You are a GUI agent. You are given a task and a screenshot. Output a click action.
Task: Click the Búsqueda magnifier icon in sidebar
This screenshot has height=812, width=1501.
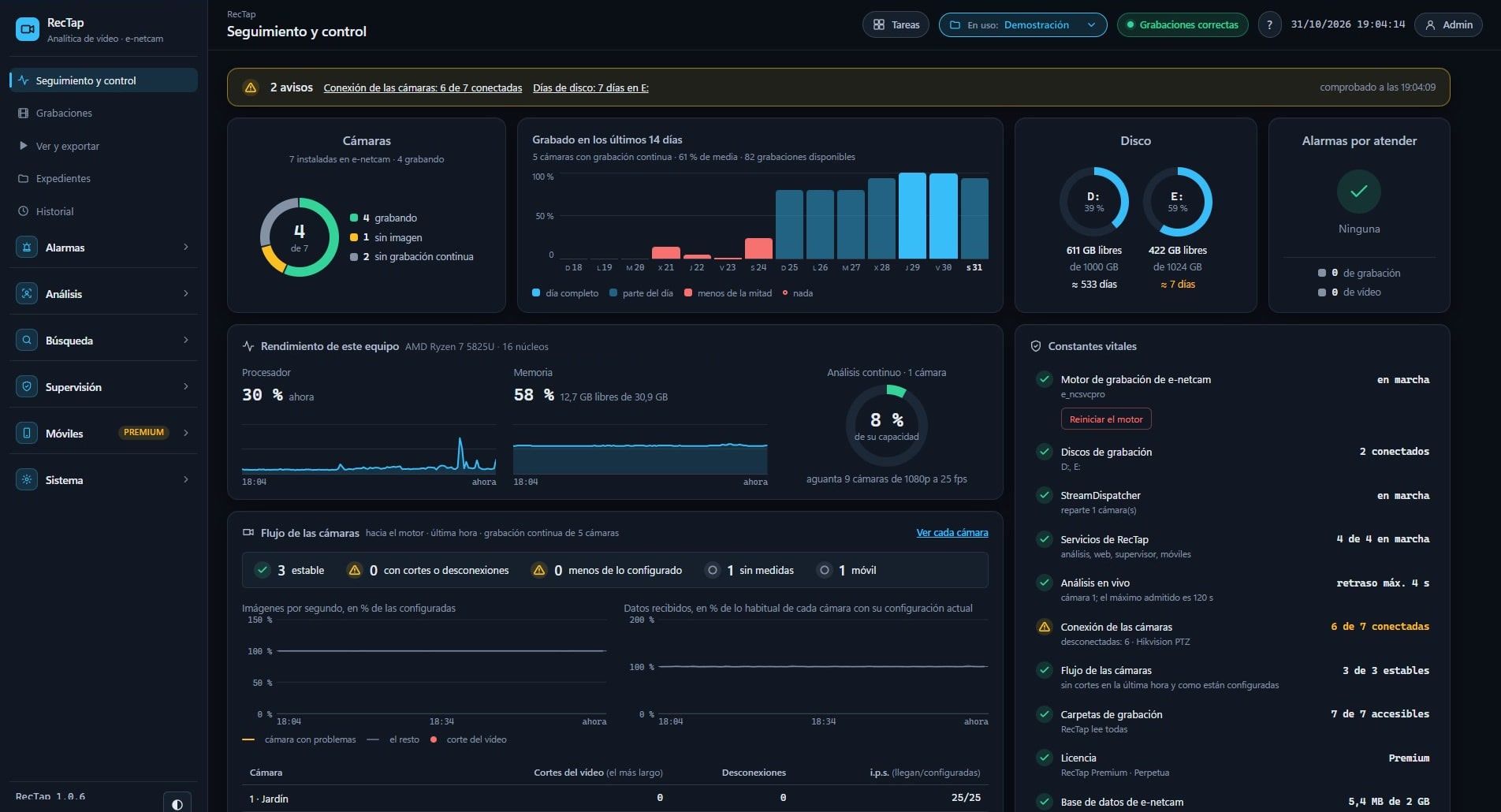point(27,340)
